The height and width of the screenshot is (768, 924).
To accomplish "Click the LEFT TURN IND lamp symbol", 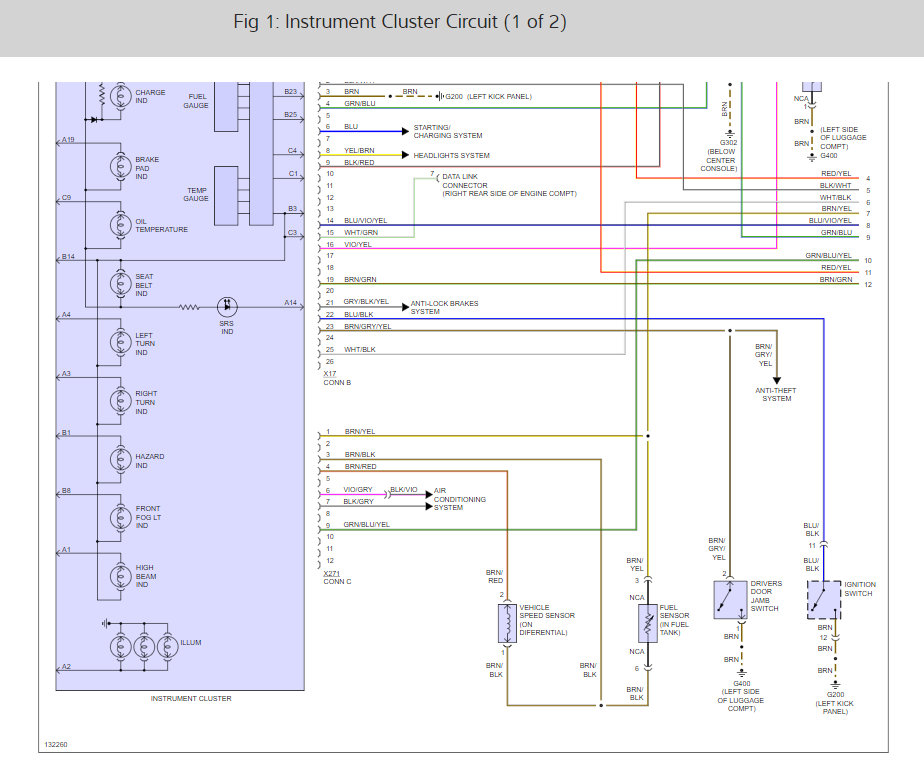I will 121,342.
